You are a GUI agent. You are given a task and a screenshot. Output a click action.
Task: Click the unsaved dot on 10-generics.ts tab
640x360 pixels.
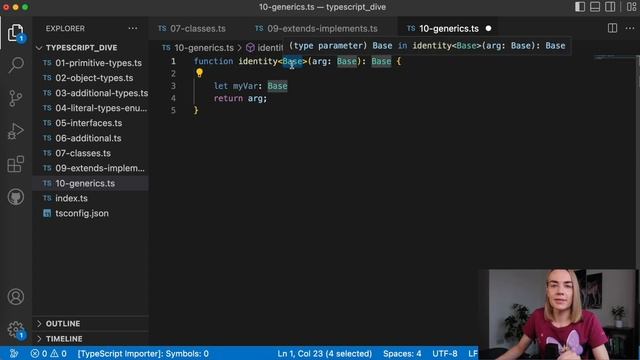[x=488, y=29]
